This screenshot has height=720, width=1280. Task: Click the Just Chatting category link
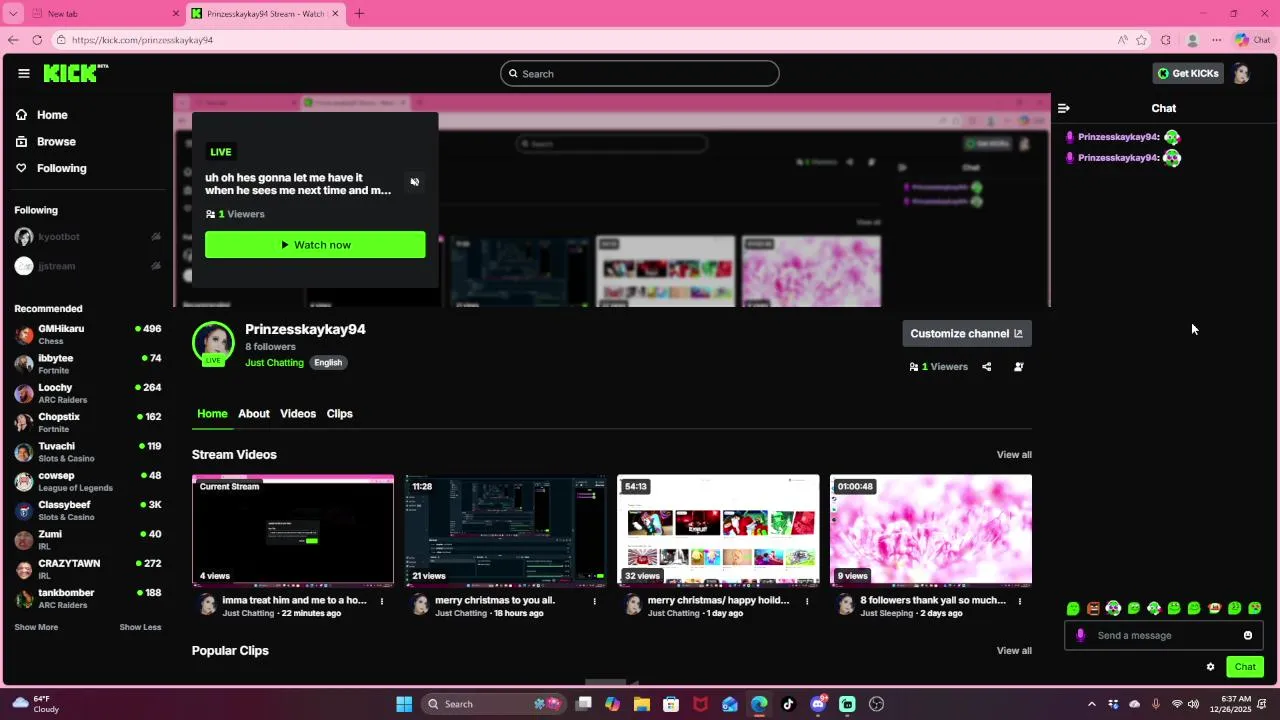pos(274,363)
